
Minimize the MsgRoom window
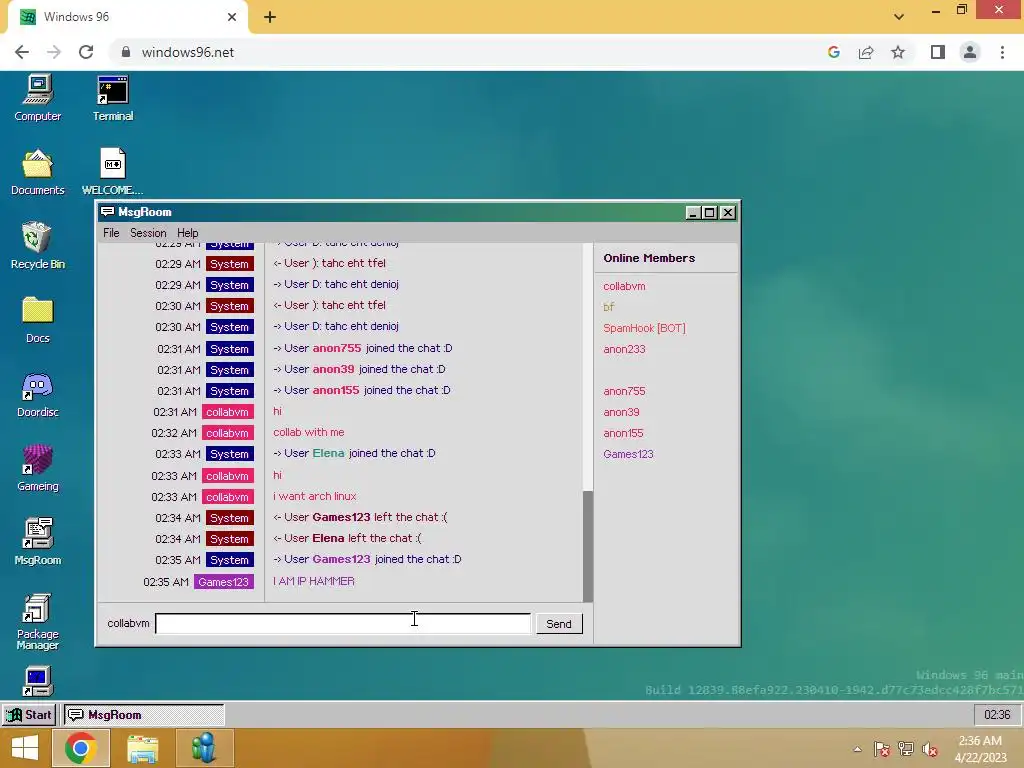tap(693, 212)
